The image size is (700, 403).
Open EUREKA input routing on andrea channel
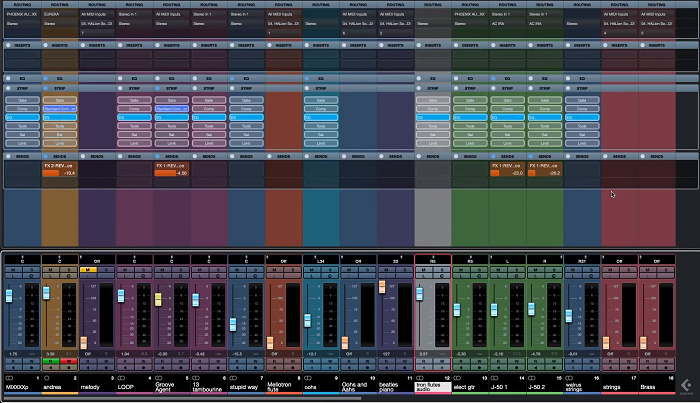point(60,14)
